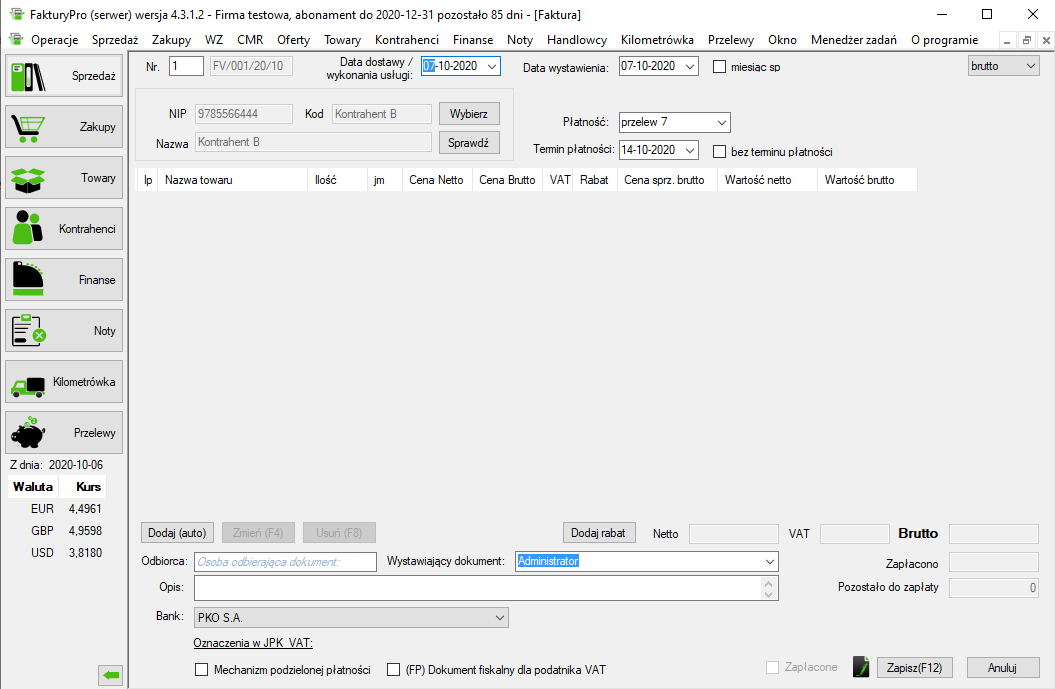Open the Finanse sidebar module
Screen dimensions: 1055x689
(x=64, y=280)
